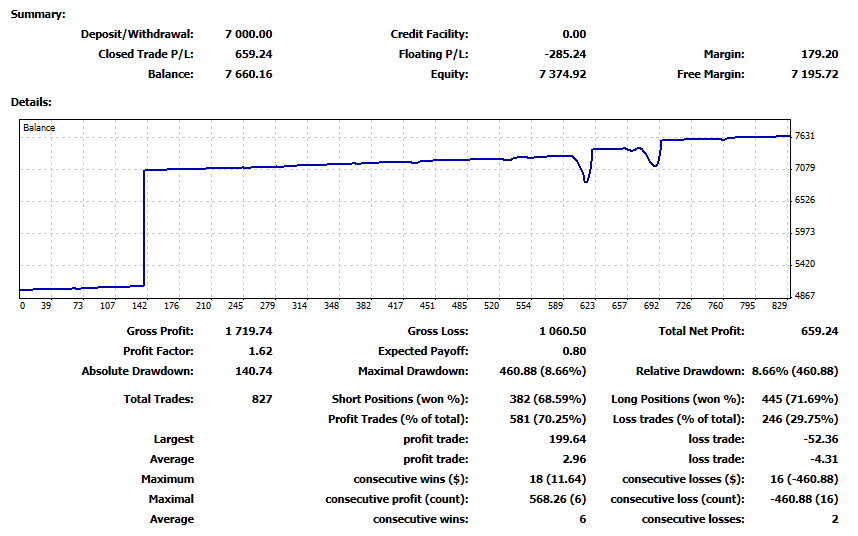Click the Closed Trade P/L label
The height and width of the screenshot is (536, 858).
click(146, 55)
